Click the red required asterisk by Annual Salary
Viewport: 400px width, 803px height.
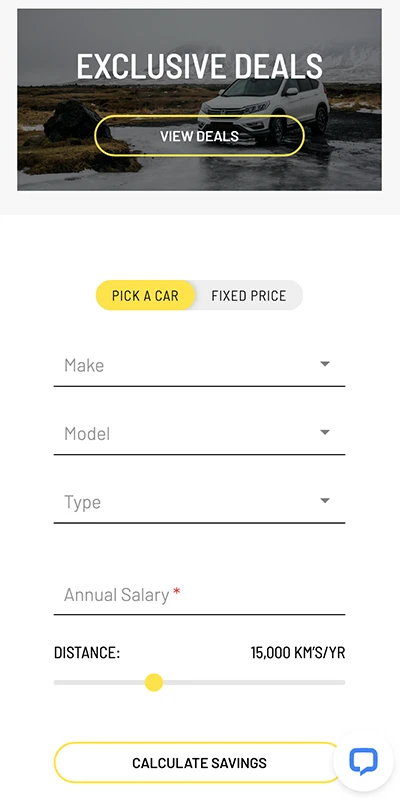[177, 592]
